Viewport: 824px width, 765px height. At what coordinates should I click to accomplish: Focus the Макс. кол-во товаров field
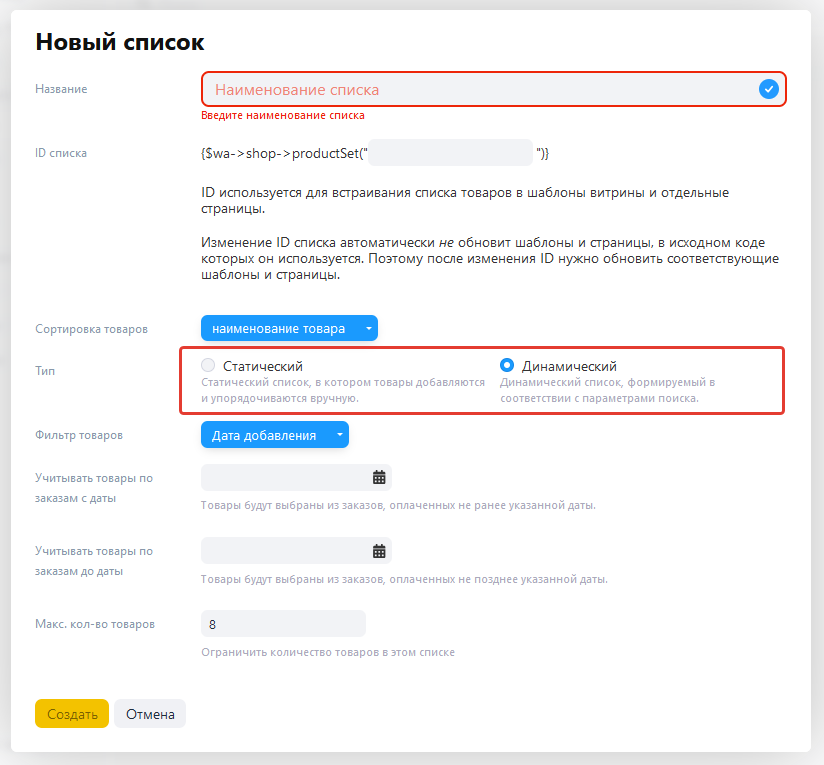[x=283, y=624]
